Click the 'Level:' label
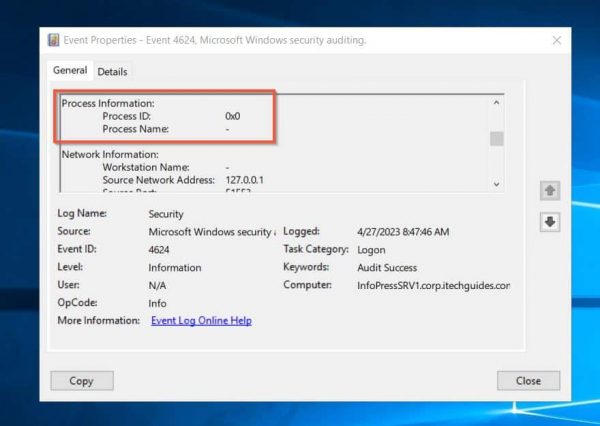 [70, 267]
